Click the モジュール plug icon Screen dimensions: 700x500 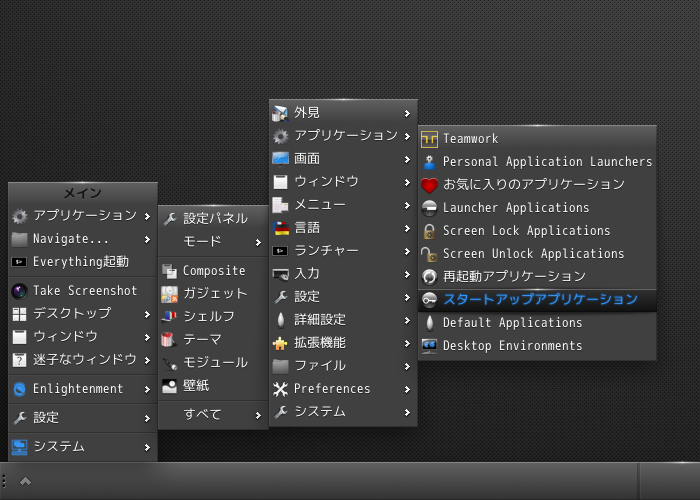click(x=169, y=363)
